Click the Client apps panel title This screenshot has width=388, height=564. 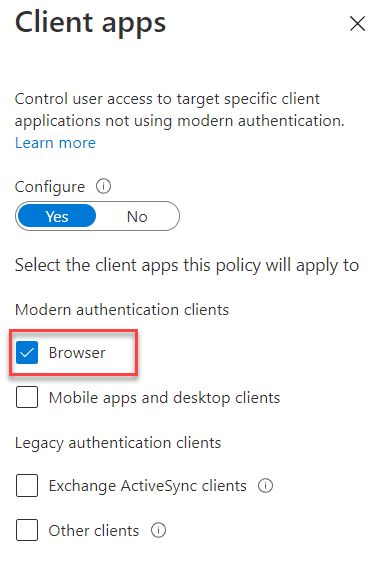tap(90, 24)
